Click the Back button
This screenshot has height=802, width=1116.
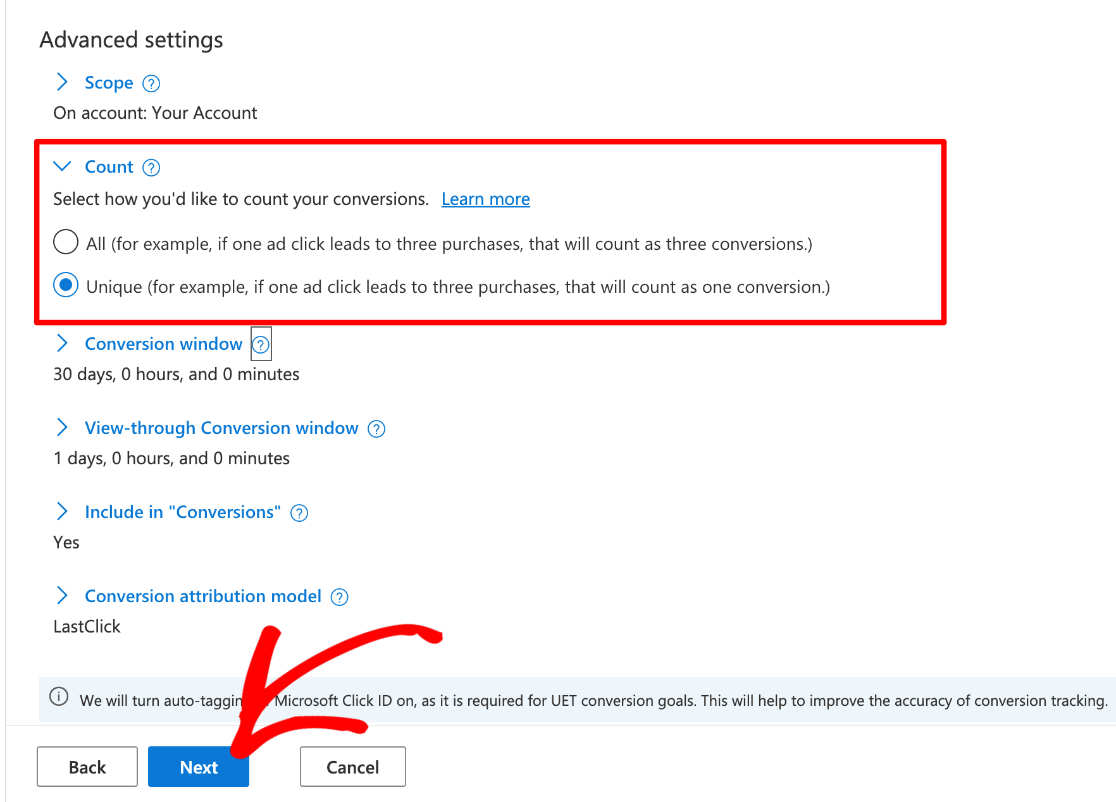coord(87,767)
